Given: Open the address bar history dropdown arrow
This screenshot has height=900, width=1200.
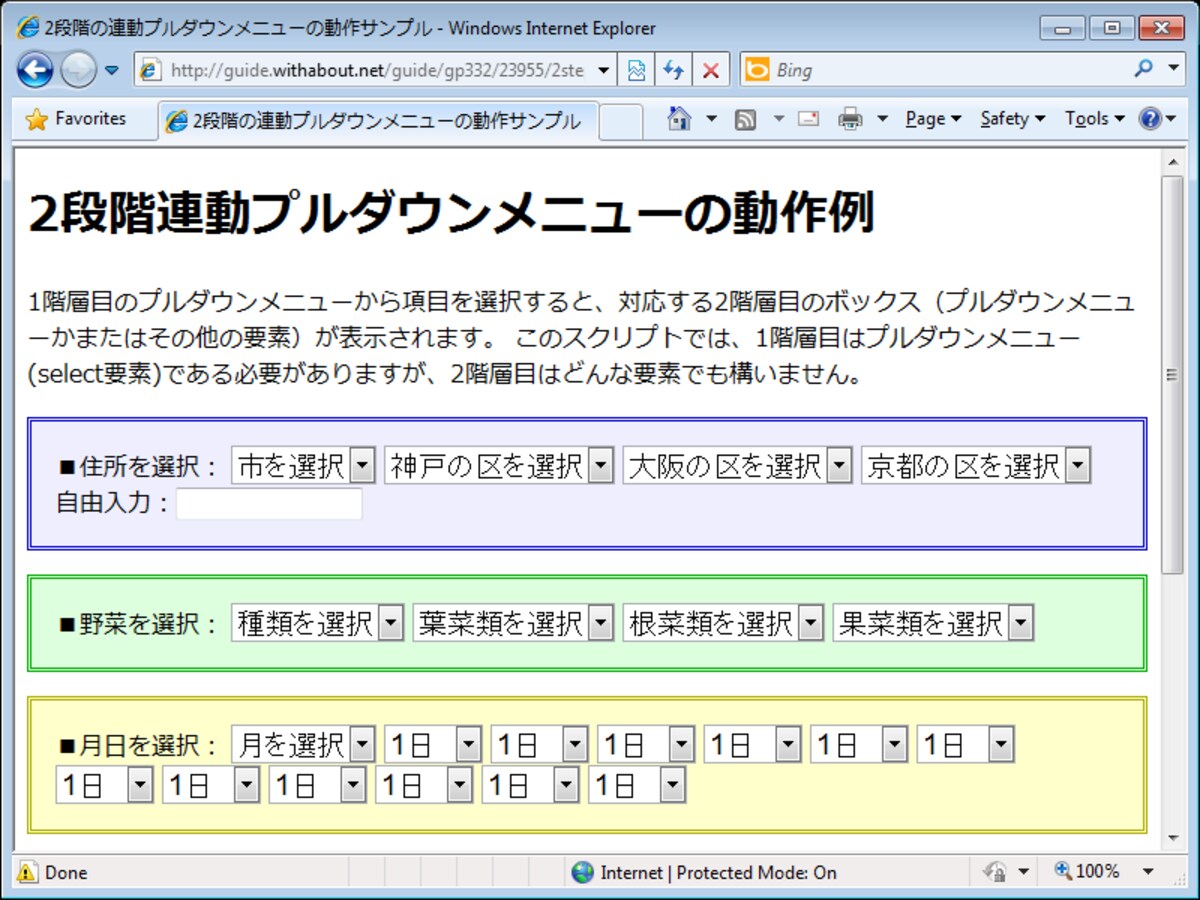Looking at the screenshot, I should [604, 70].
